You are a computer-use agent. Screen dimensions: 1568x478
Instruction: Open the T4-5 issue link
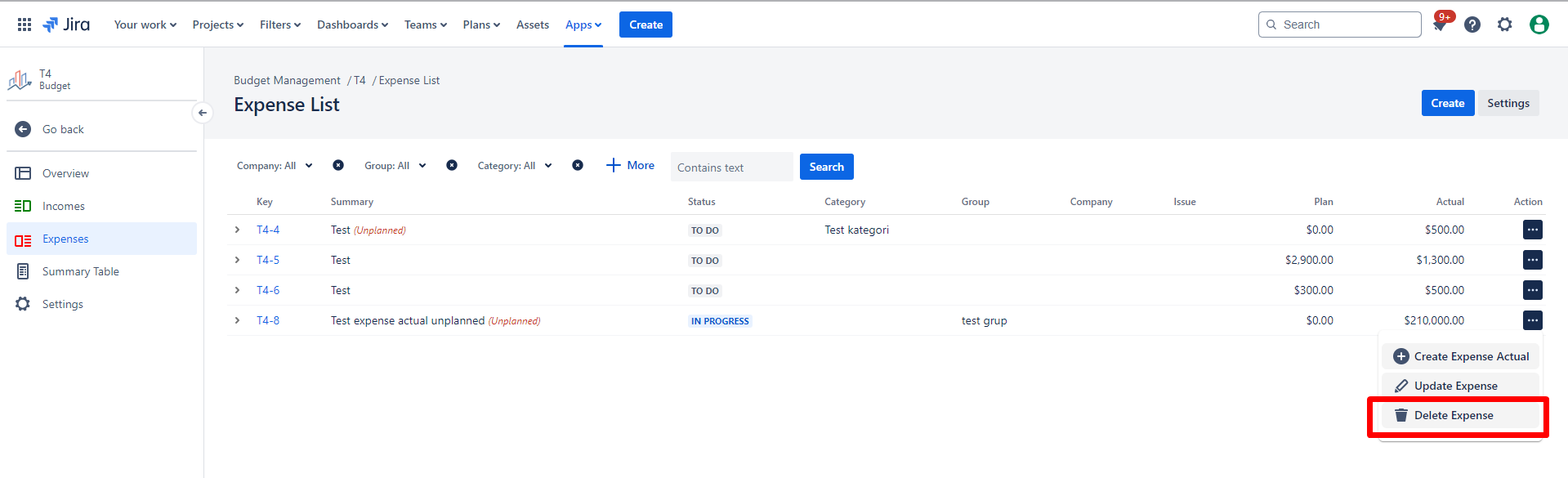click(268, 260)
